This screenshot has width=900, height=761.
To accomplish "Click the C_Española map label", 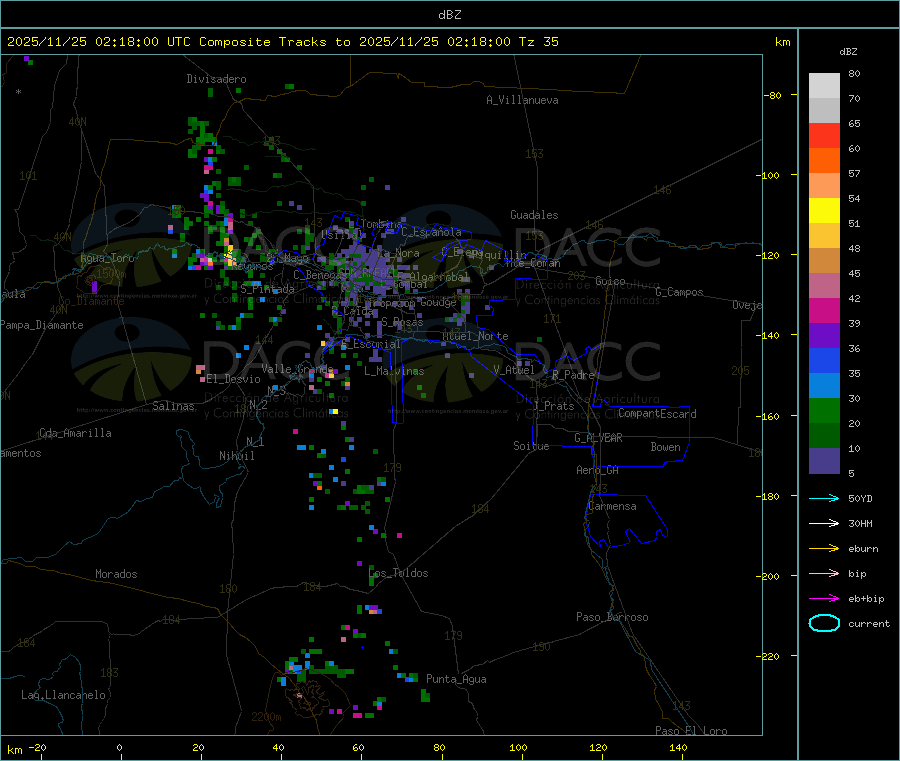I will point(432,232).
